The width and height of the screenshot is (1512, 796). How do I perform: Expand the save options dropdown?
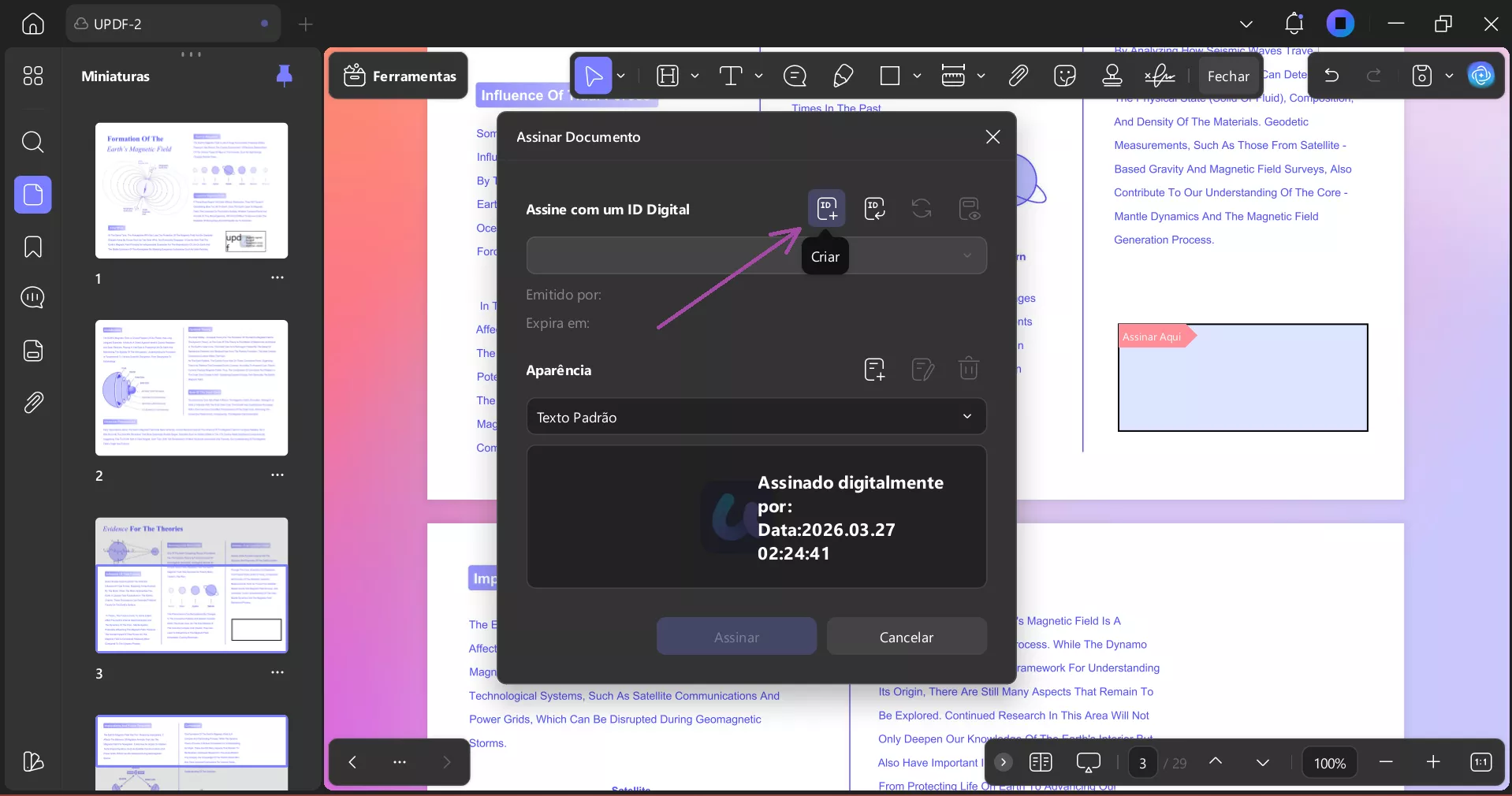(x=1449, y=76)
